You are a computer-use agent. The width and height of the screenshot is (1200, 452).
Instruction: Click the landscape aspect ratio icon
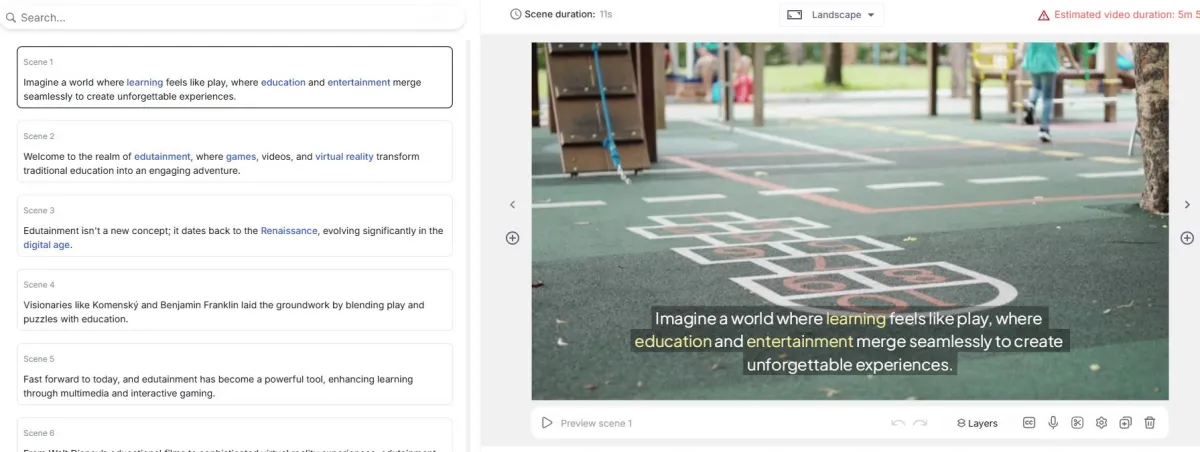[x=795, y=15]
